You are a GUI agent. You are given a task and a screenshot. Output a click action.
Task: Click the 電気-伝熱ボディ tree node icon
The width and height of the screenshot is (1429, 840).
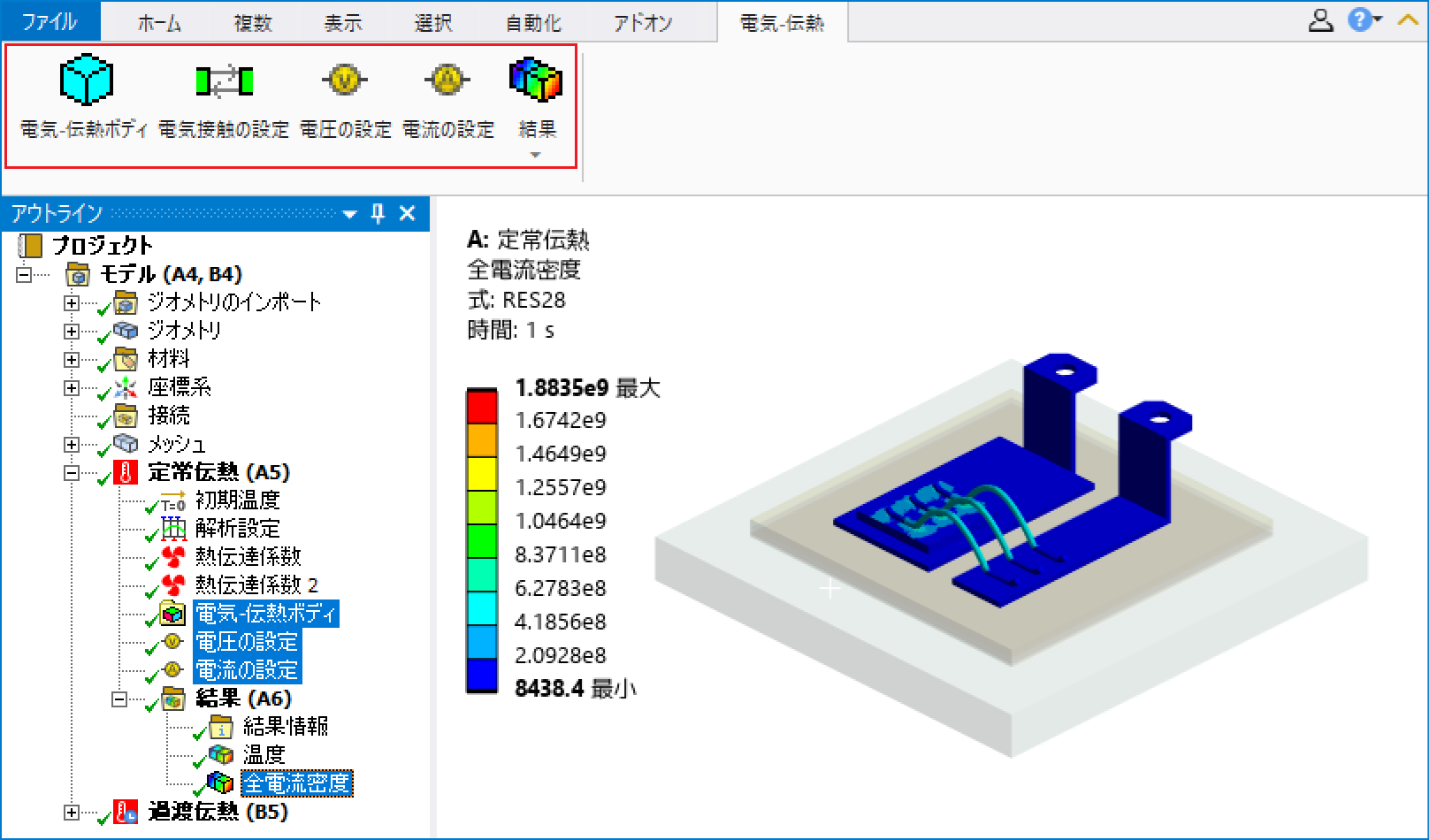click(x=173, y=614)
